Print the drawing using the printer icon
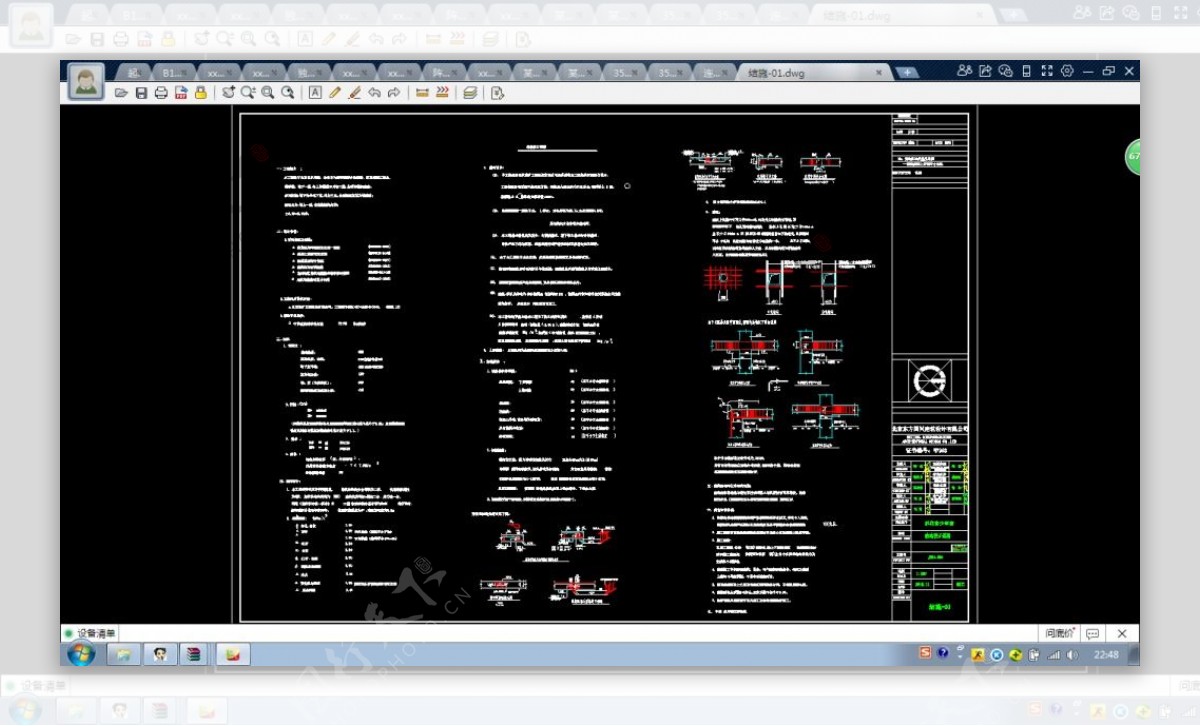The height and width of the screenshot is (726, 1200). tap(161, 93)
